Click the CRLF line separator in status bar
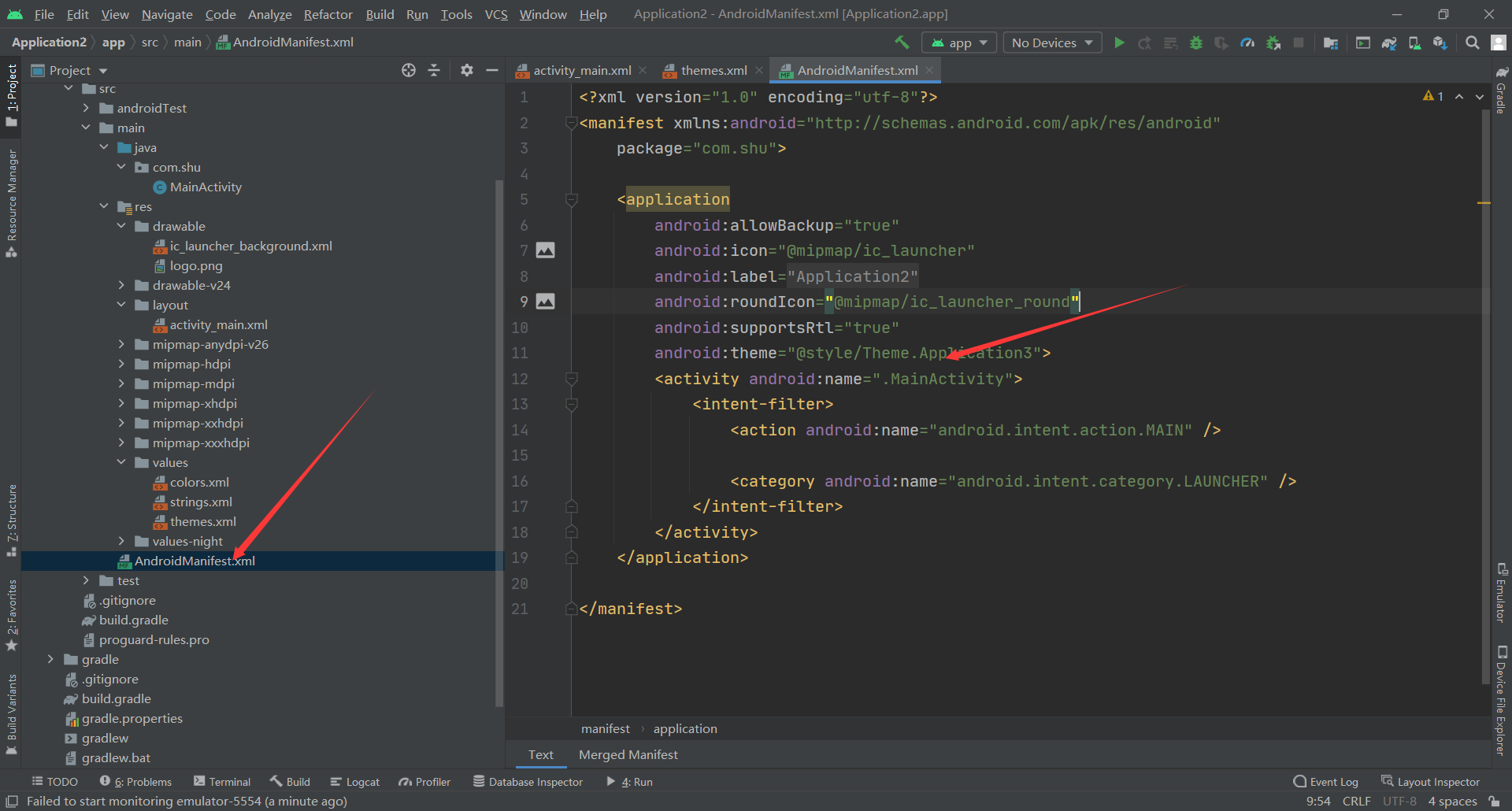This screenshot has width=1512, height=811. (1356, 801)
